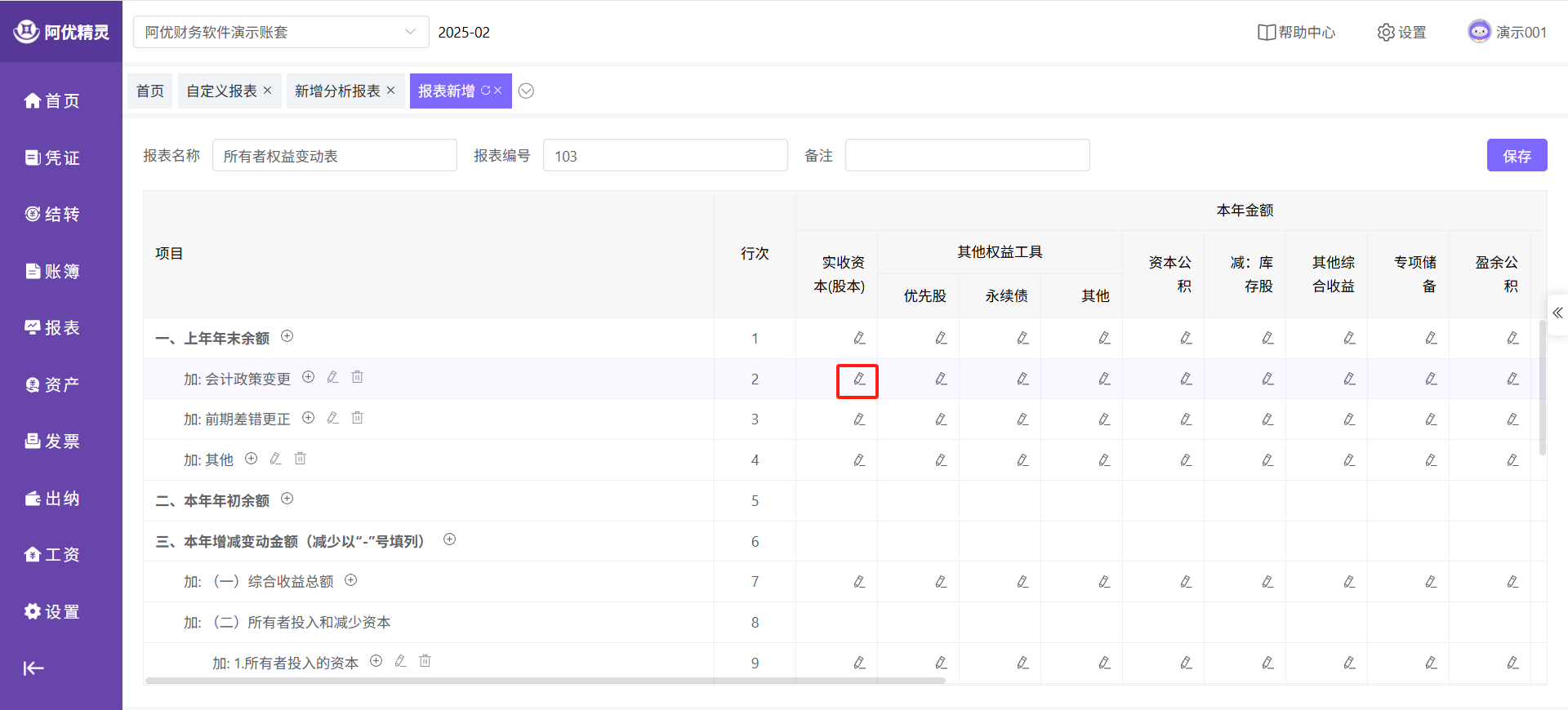Edit the 实收资本 cell in row 2

click(858, 379)
